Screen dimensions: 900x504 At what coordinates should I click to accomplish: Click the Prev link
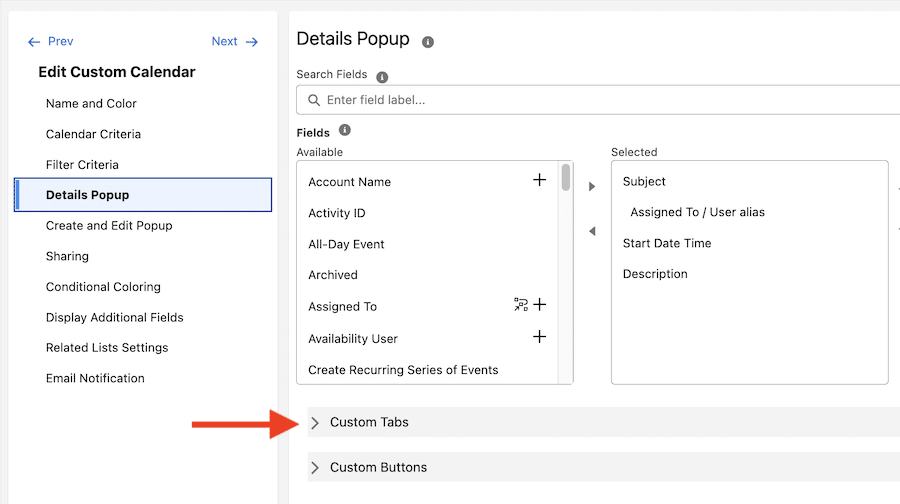tap(60, 41)
